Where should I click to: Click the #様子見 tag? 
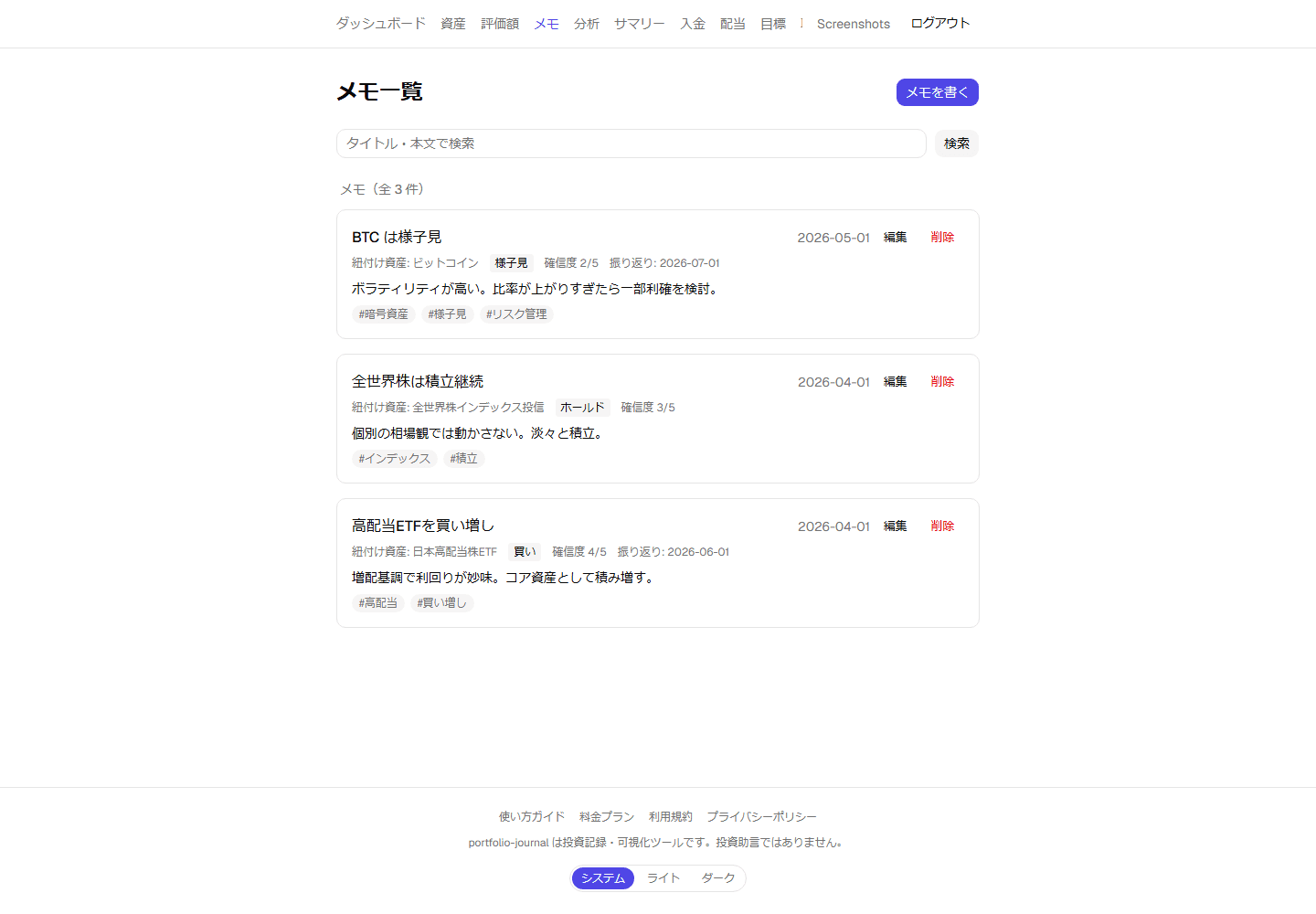448,314
